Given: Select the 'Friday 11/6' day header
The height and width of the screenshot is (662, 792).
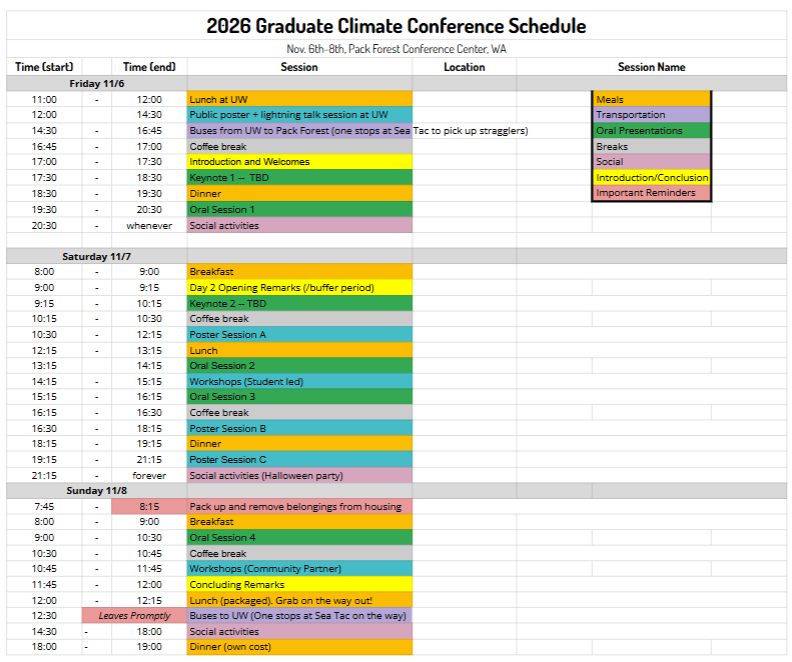Looking at the screenshot, I should [96, 83].
